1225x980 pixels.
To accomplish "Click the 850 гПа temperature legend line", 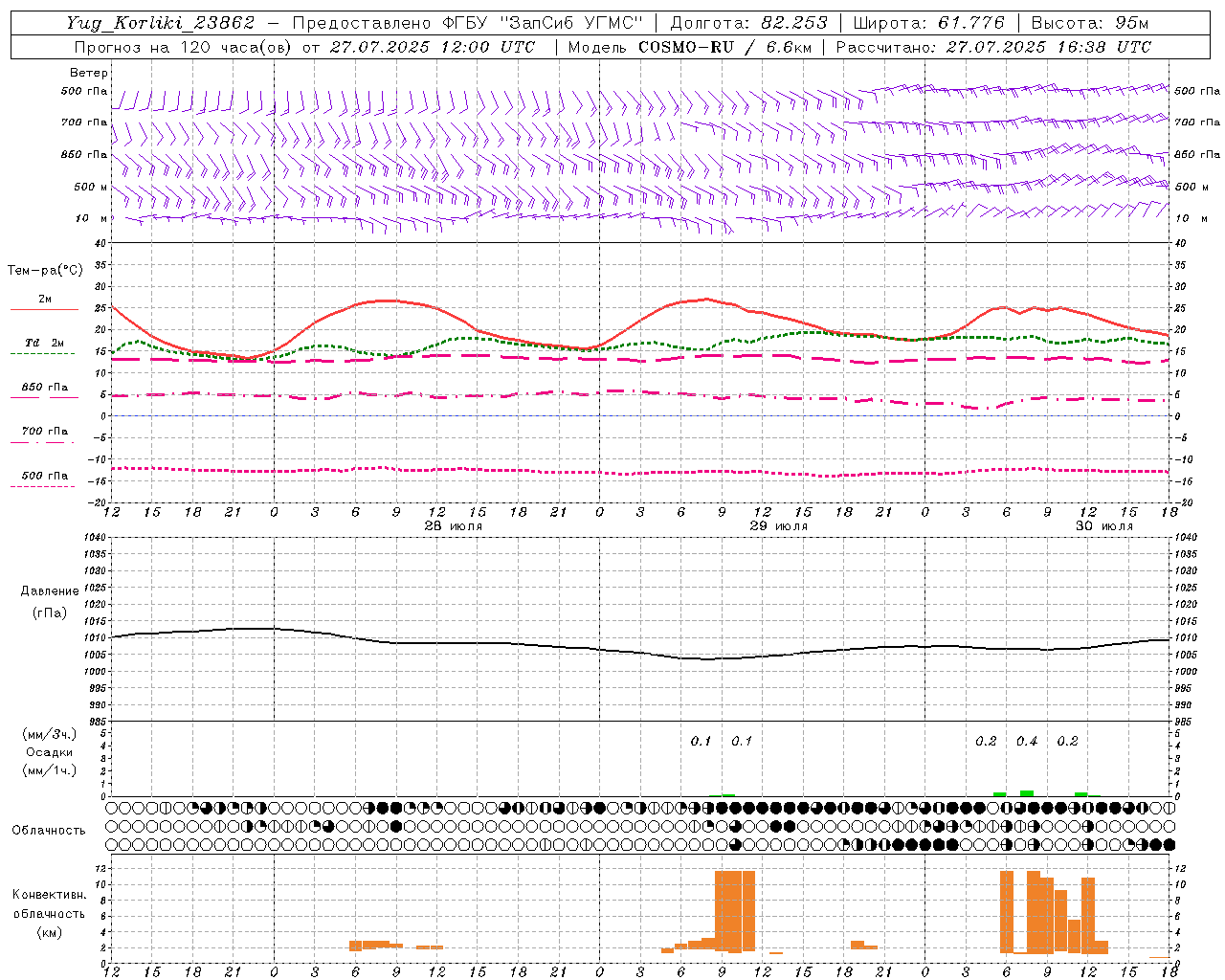I will tap(44, 397).
